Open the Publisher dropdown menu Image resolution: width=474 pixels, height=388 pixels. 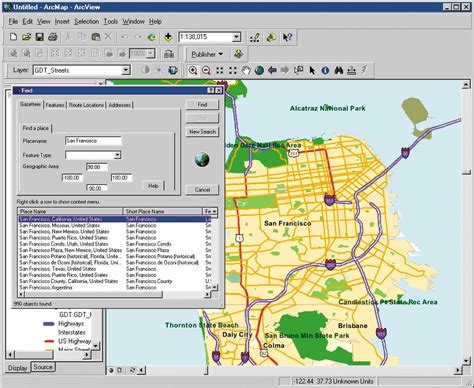point(207,54)
